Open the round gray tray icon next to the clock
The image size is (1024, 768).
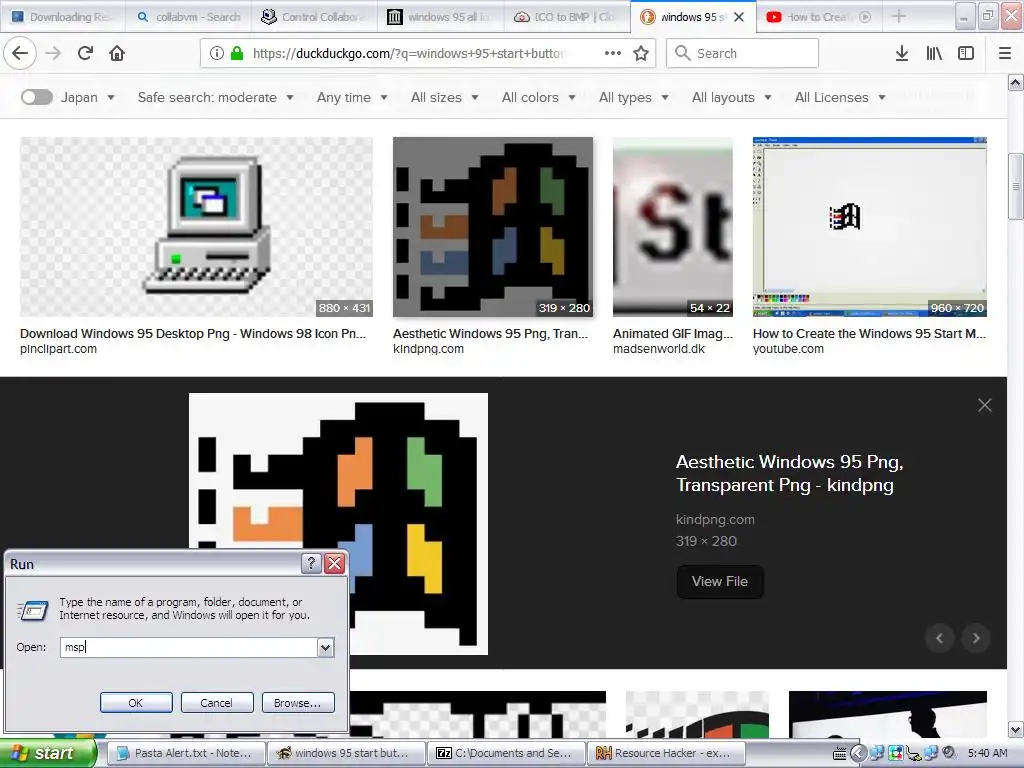pyautogui.click(x=949, y=753)
